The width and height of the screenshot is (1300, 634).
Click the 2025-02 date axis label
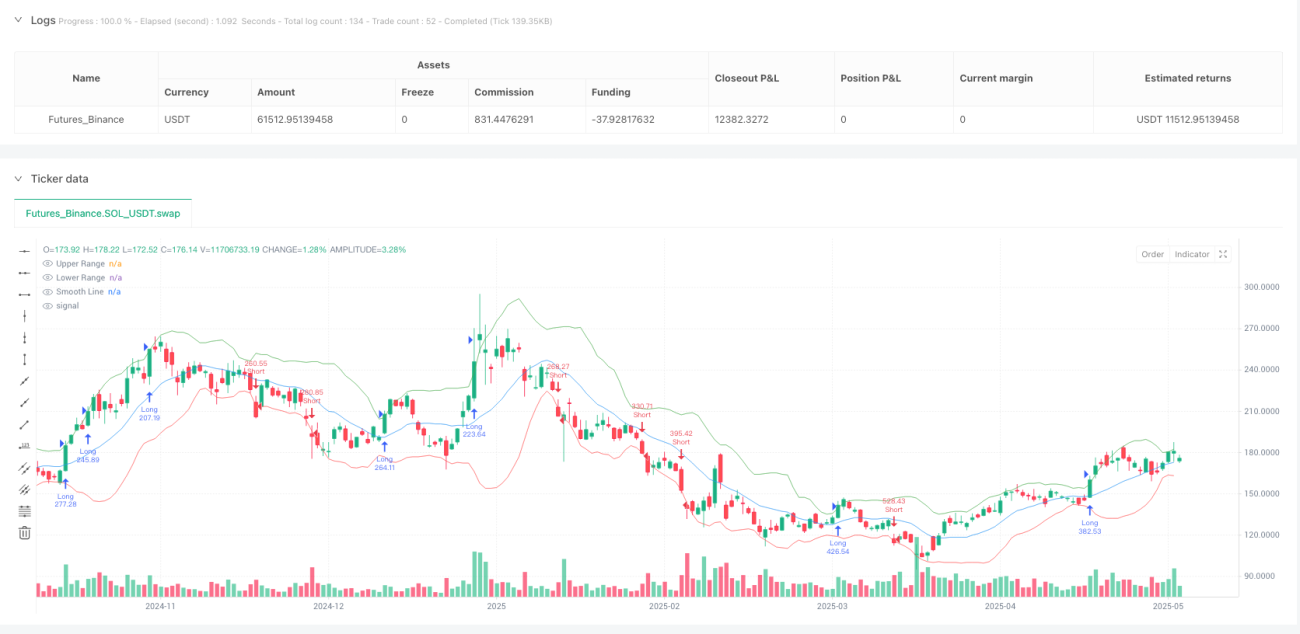pos(664,606)
